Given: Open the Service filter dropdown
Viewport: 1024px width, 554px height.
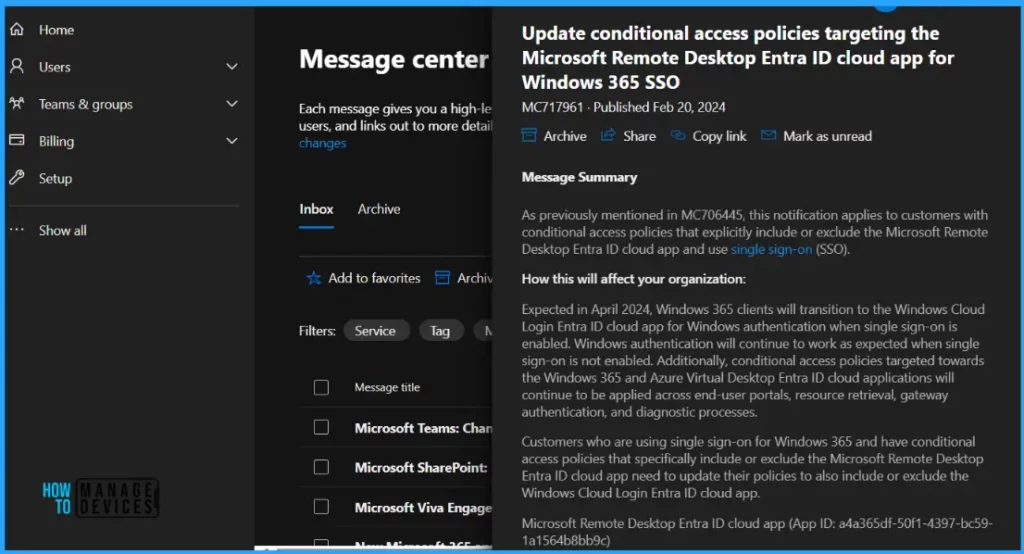Looking at the screenshot, I should tap(376, 331).
